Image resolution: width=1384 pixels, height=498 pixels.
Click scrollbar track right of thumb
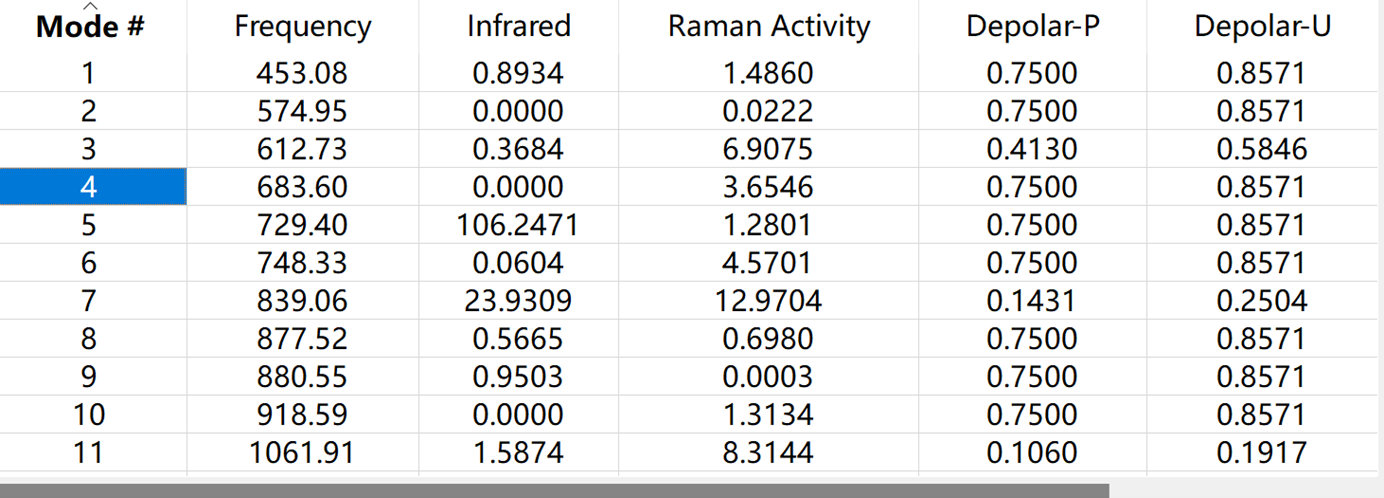(x=1246, y=491)
